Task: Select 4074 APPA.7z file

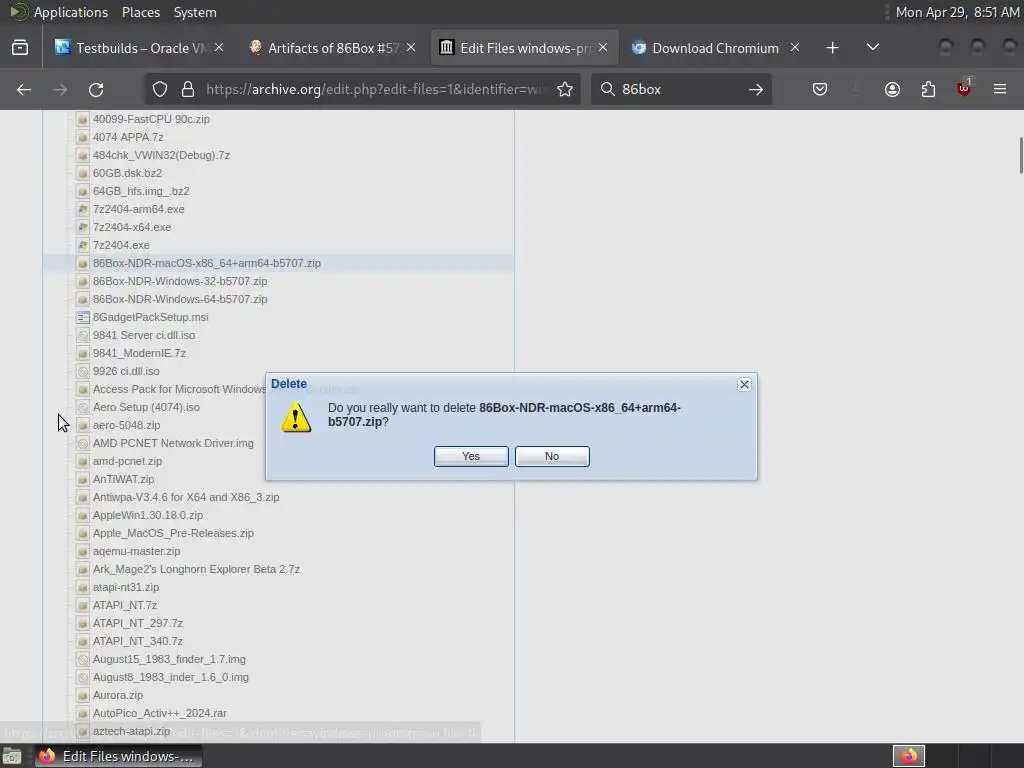Action: click(128, 137)
